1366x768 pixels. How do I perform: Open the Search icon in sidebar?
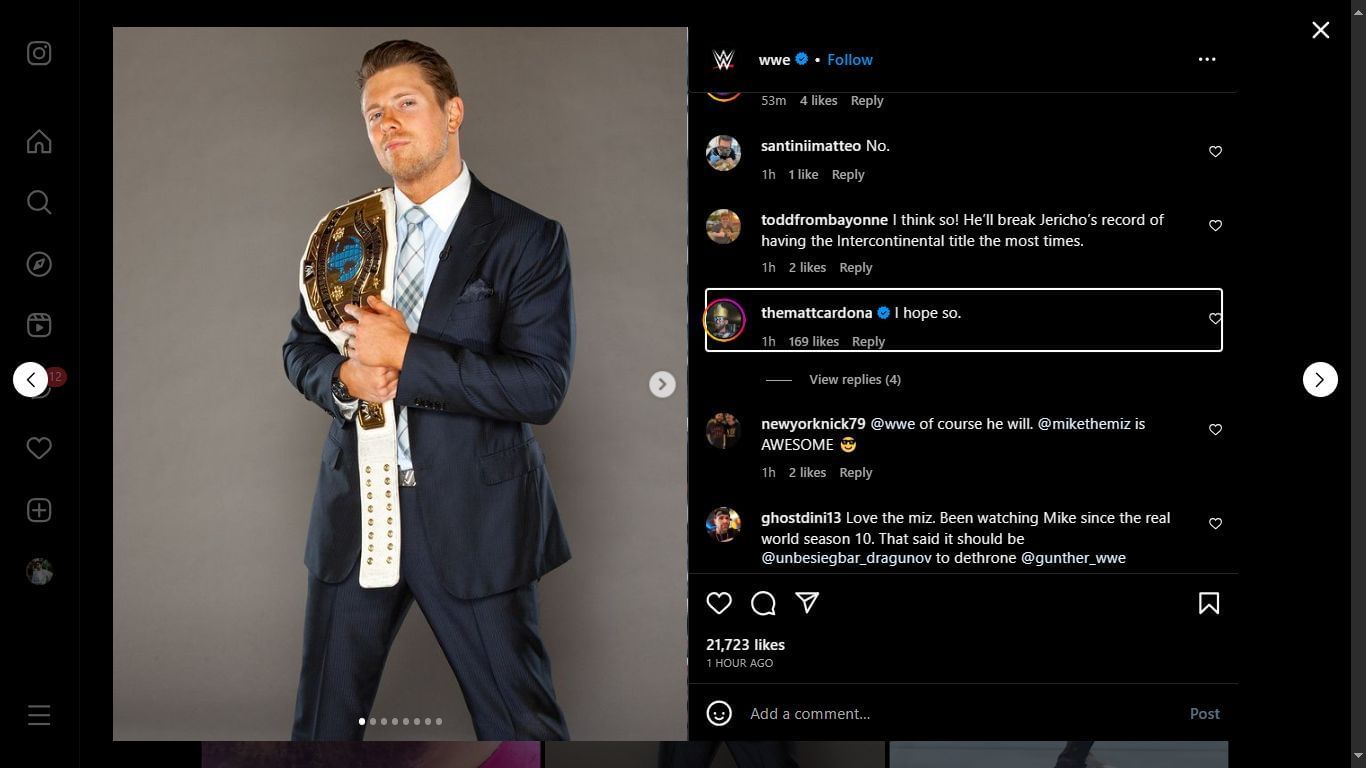click(39, 203)
